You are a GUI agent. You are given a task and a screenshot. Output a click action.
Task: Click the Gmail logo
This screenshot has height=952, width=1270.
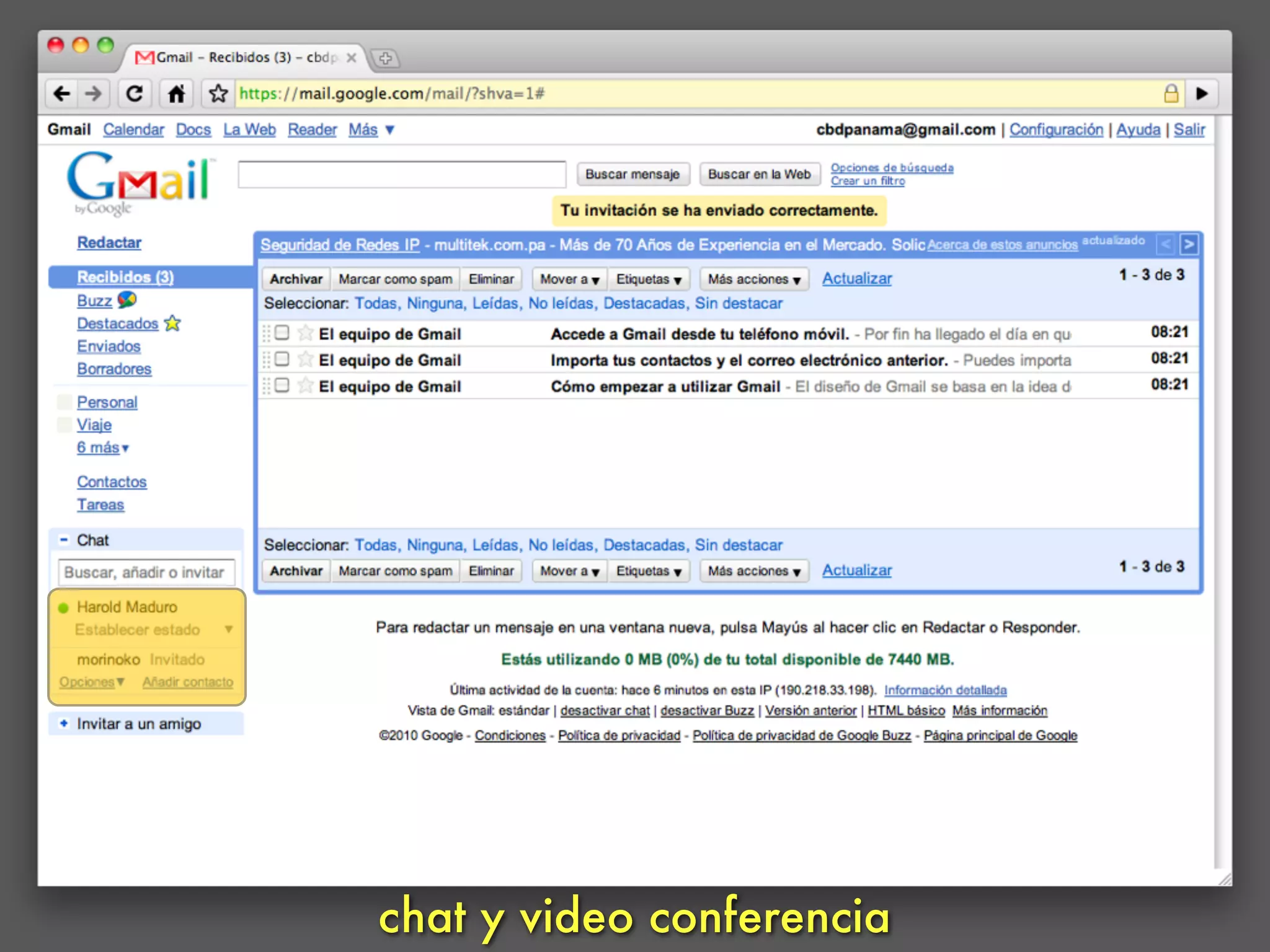140,183
